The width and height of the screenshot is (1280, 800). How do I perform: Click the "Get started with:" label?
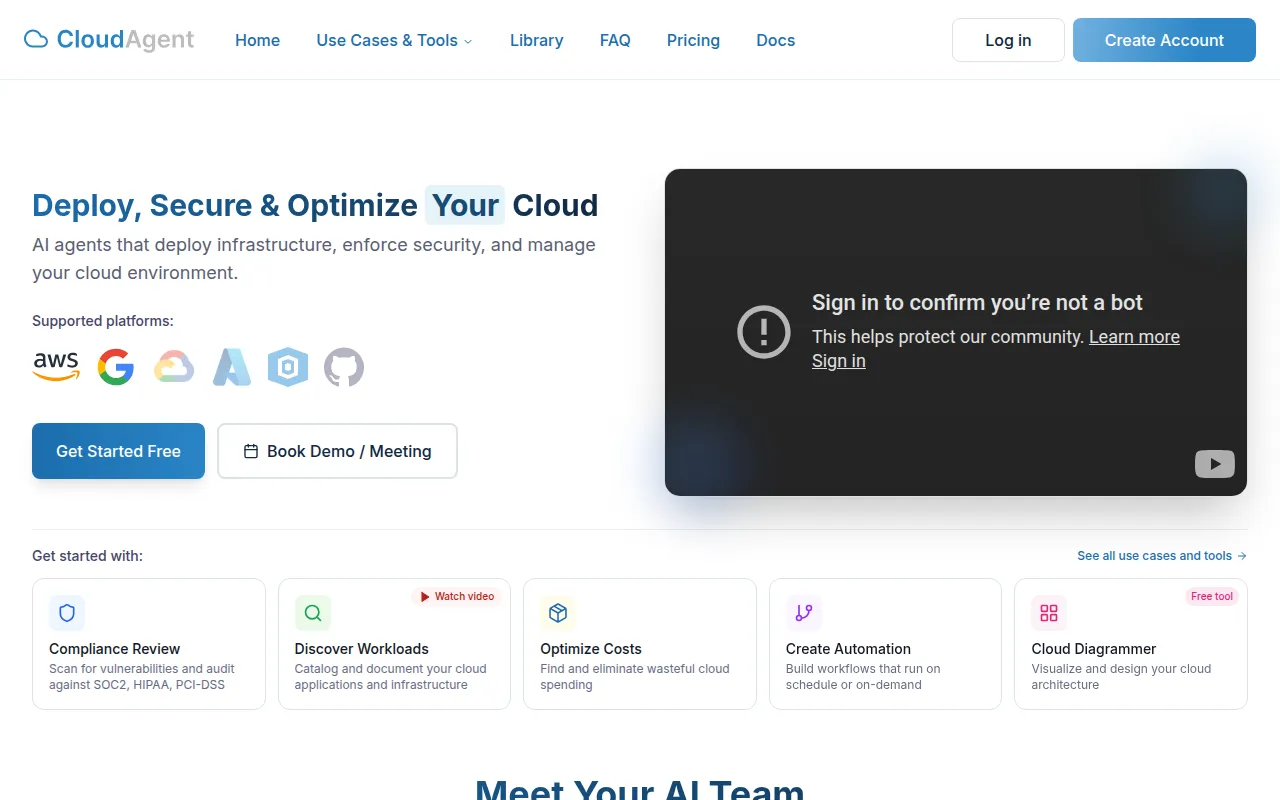(87, 556)
